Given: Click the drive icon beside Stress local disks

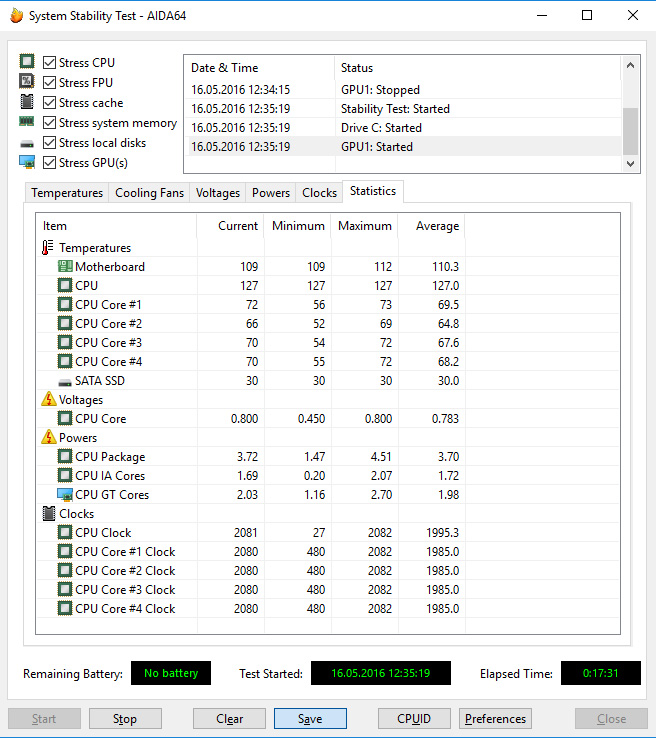Looking at the screenshot, I should point(27,144).
